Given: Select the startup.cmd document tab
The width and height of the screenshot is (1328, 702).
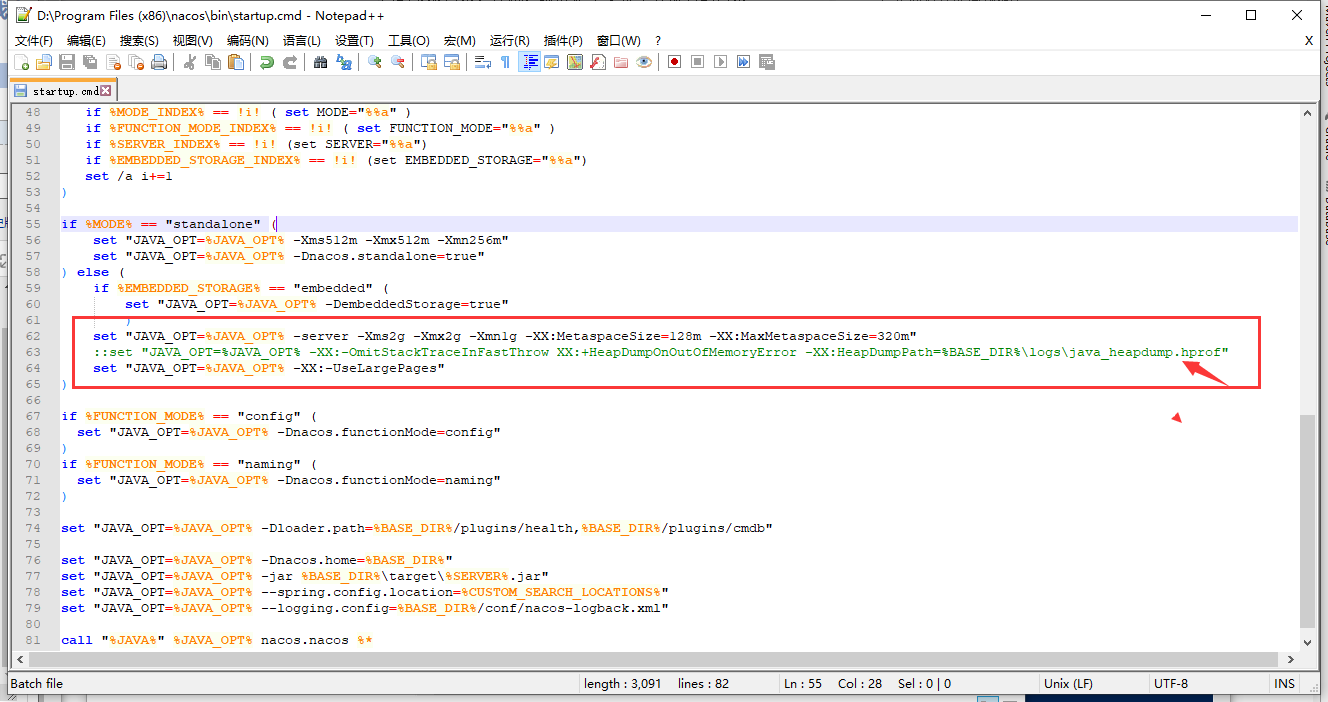Looking at the screenshot, I should [63, 91].
